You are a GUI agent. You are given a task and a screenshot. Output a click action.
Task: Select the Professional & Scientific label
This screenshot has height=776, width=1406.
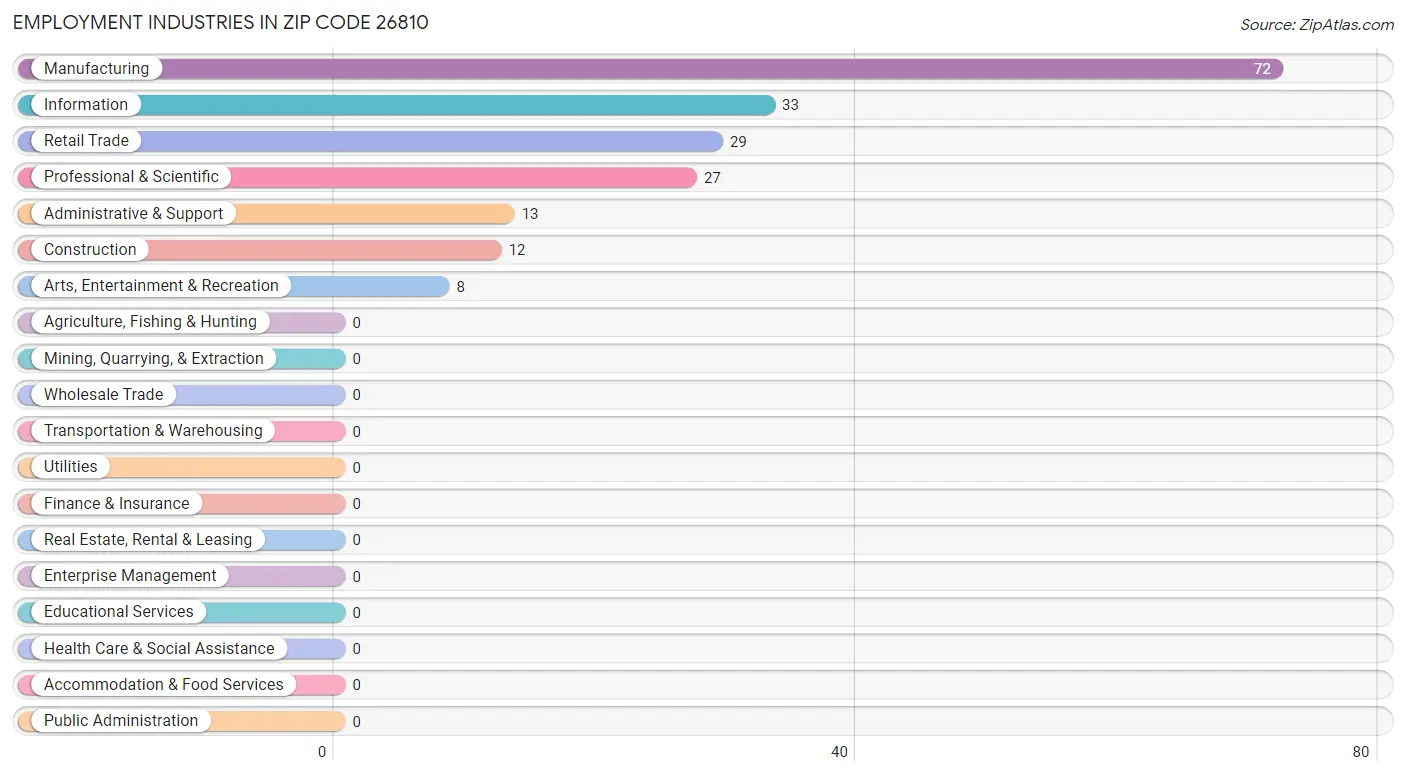point(131,177)
